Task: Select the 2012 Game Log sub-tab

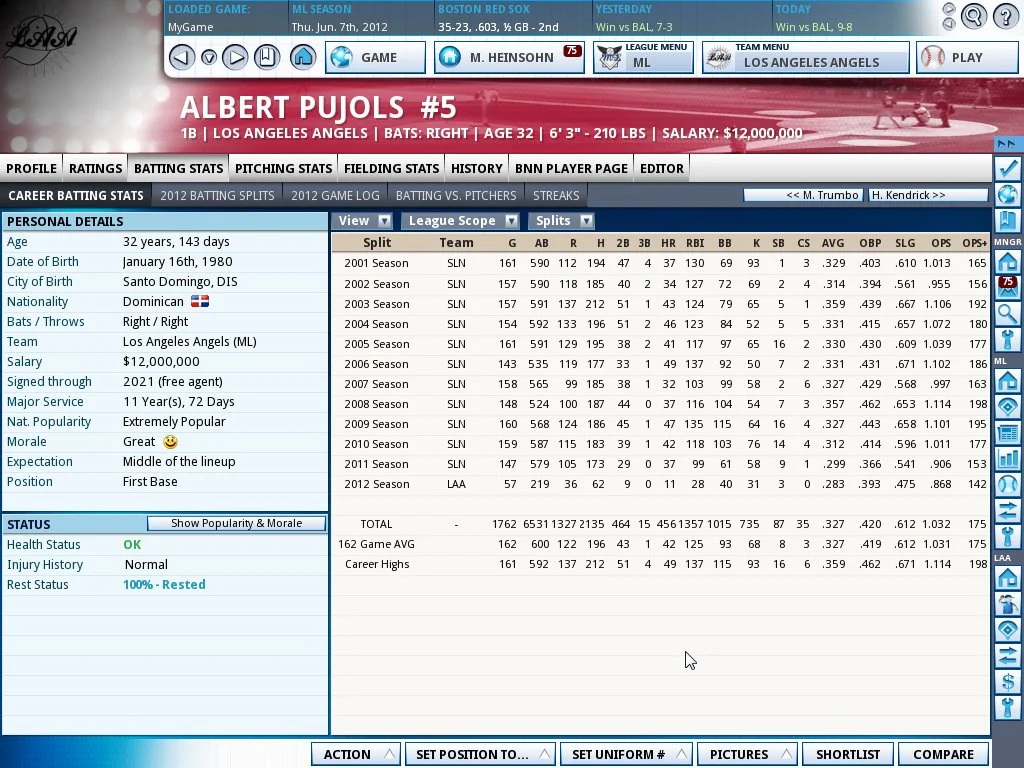Action: [335, 195]
